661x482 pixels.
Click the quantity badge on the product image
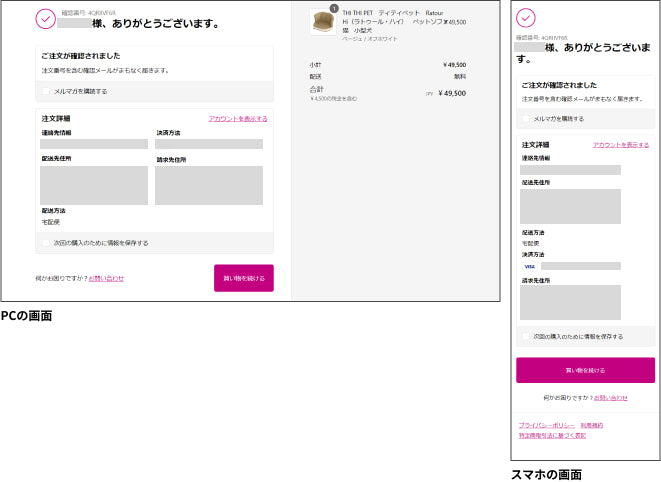click(334, 8)
